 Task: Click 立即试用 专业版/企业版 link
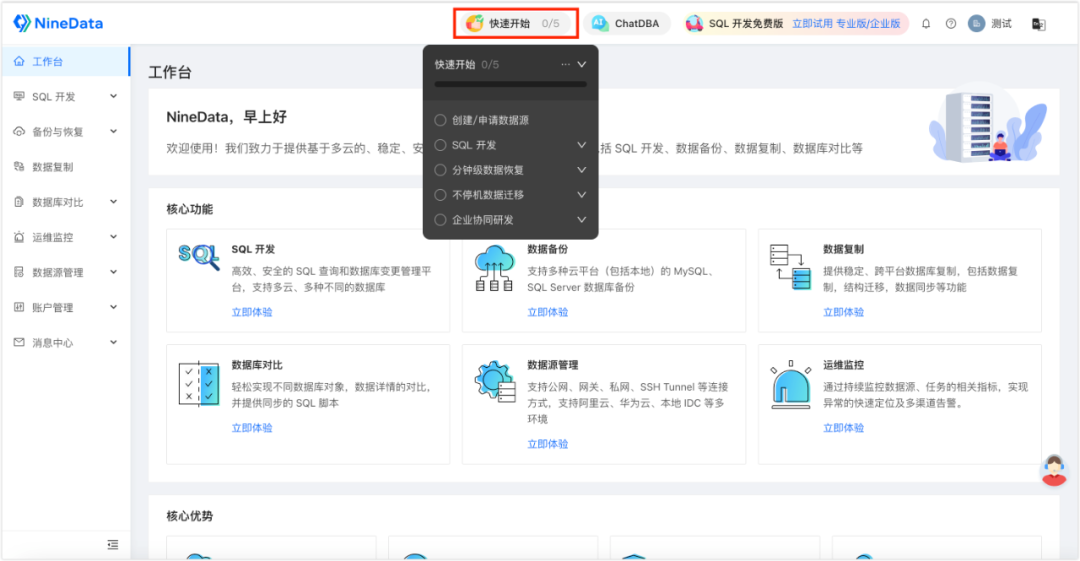(846, 23)
